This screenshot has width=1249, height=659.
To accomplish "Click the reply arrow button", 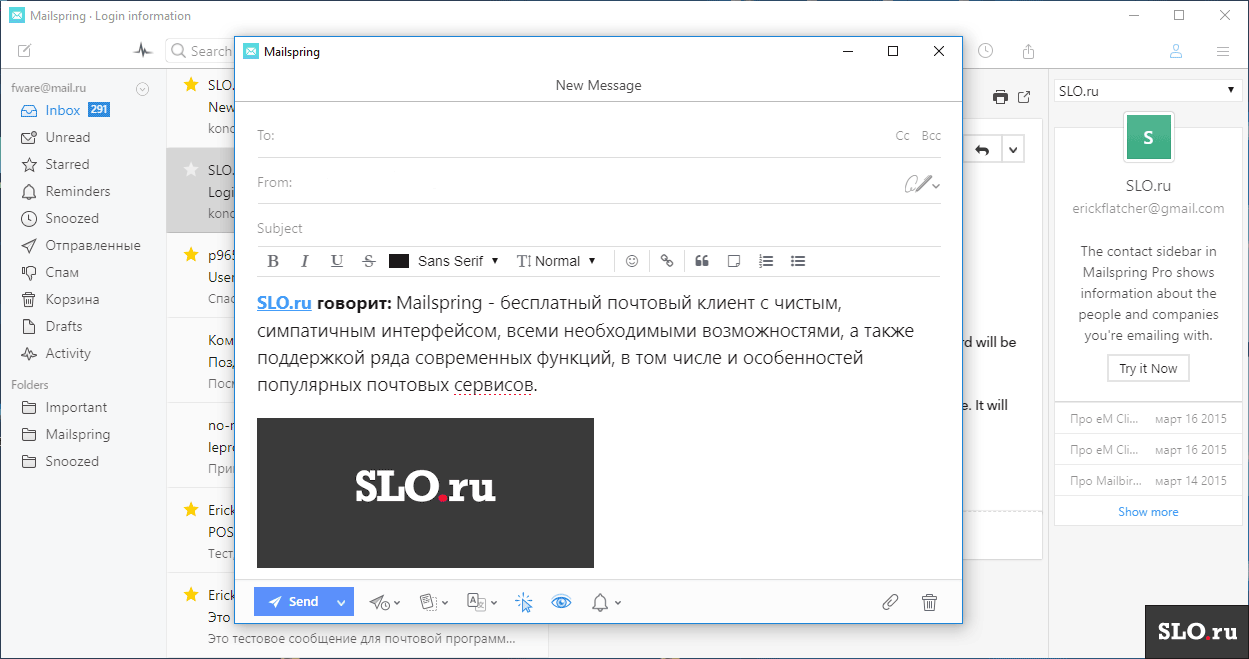I will pyautogui.click(x=982, y=150).
